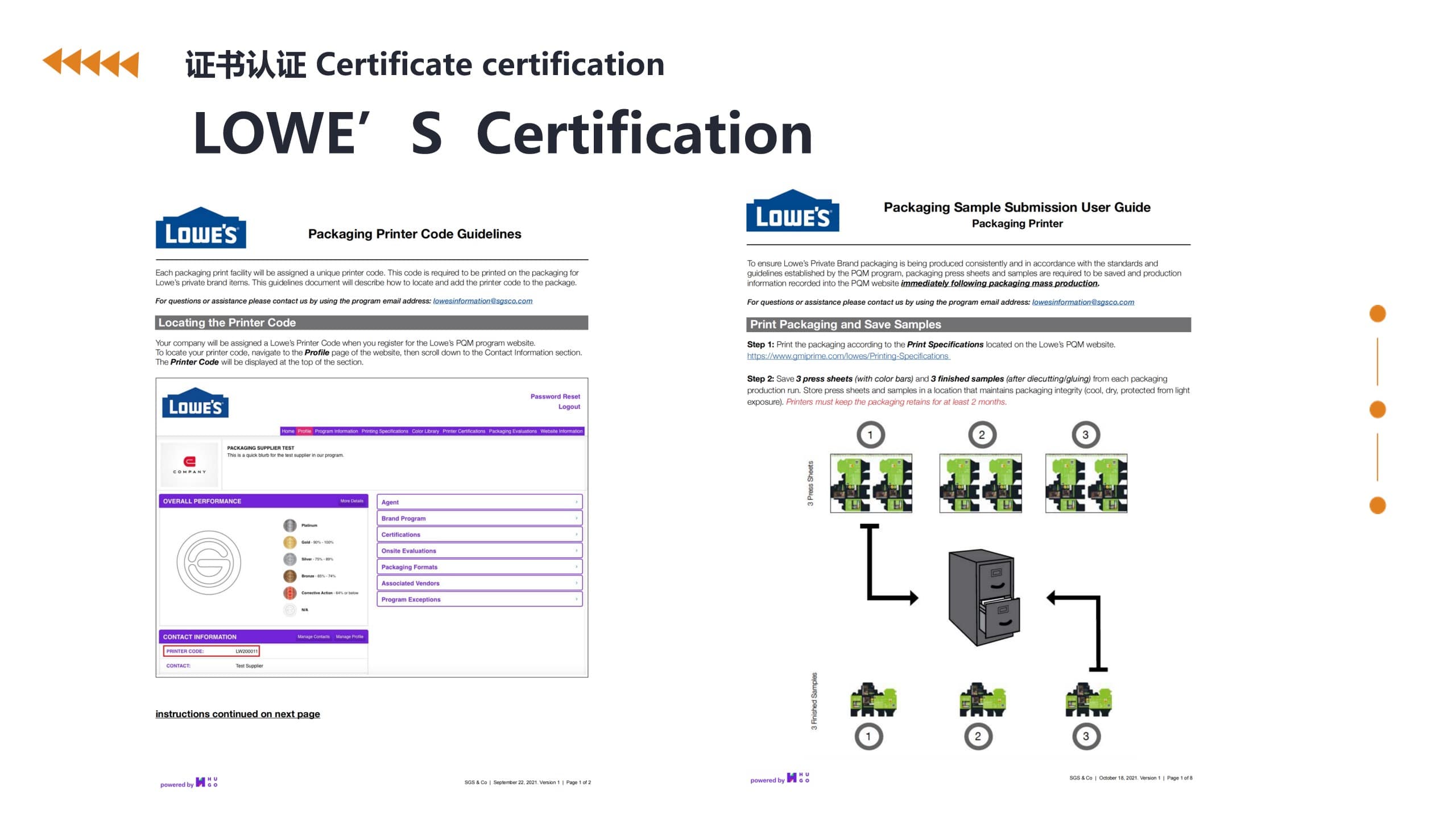
Task: Click the PRINTER CODE field showing LW200011
Action: 212,651
